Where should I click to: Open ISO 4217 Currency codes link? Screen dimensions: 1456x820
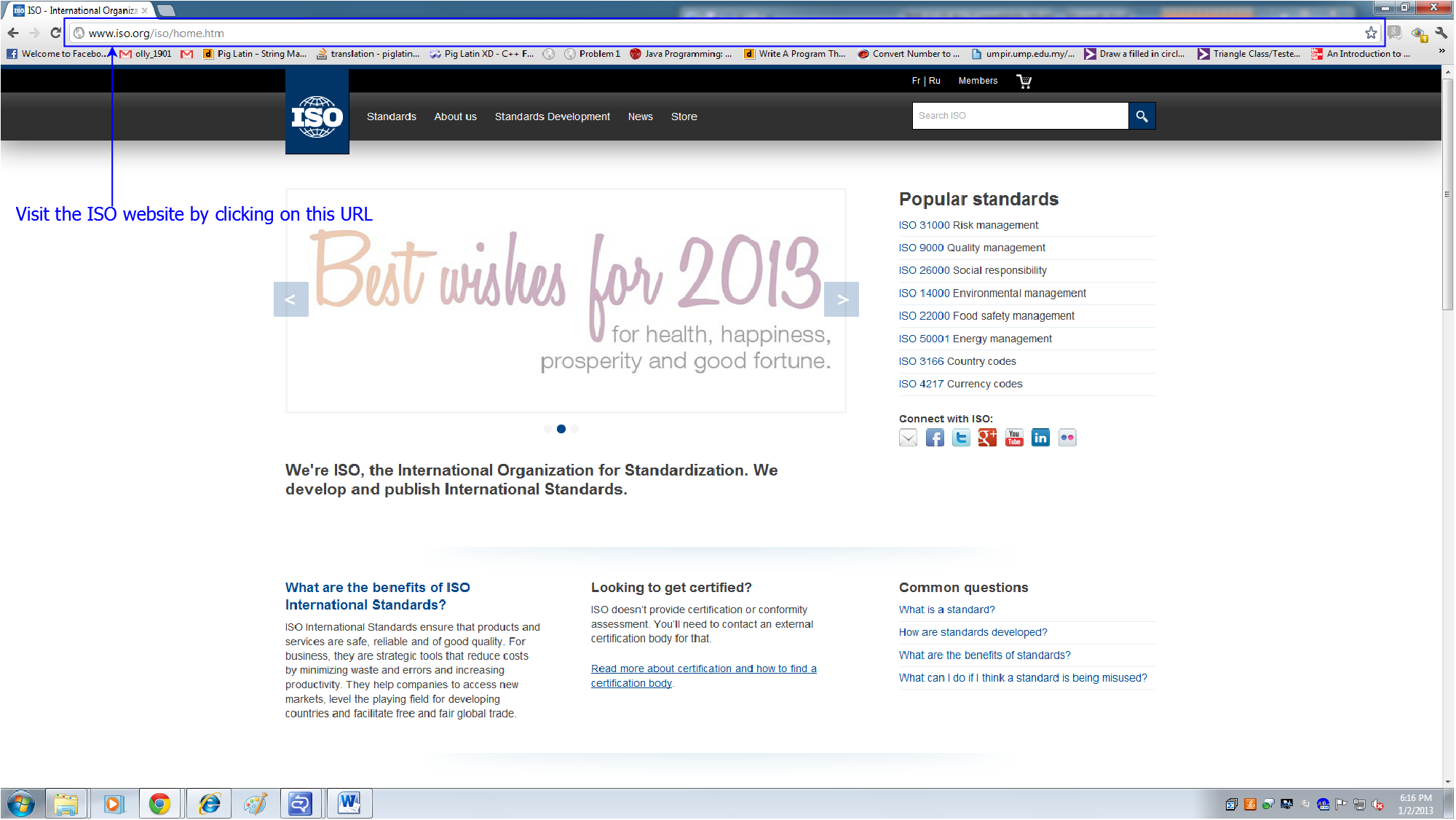(960, 384)
